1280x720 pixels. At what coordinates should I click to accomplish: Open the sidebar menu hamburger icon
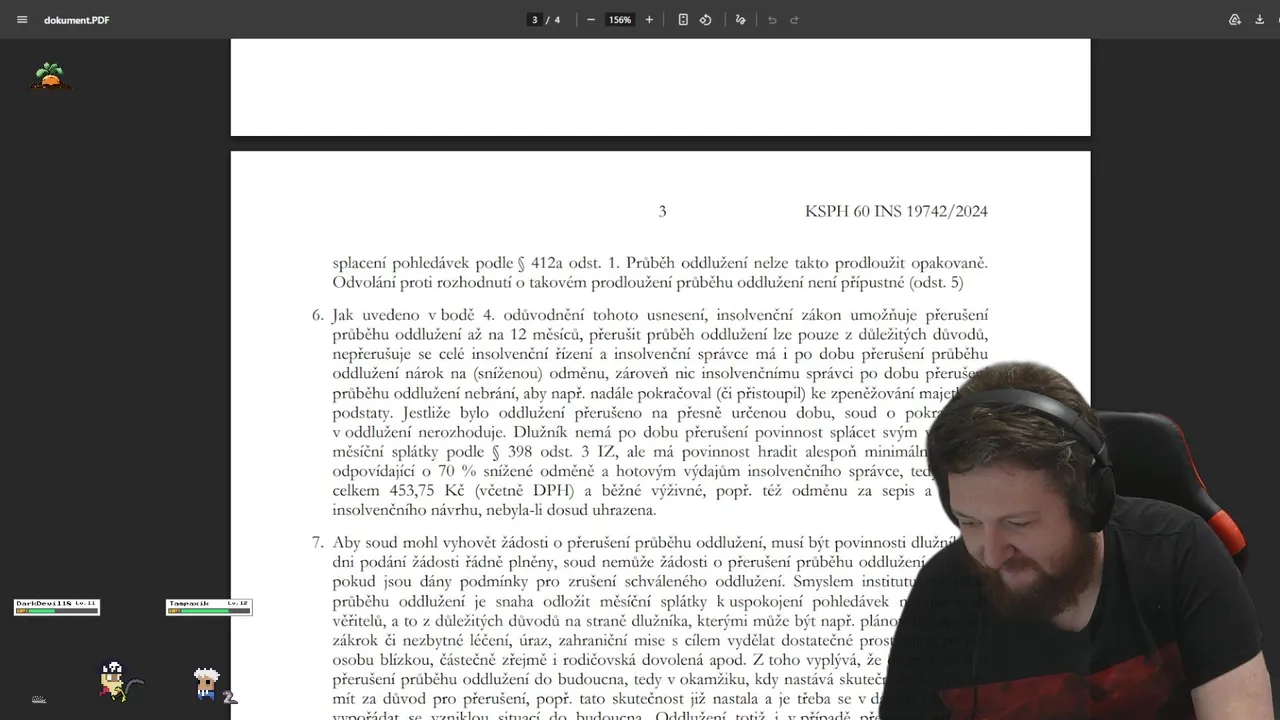coord(22,20)
